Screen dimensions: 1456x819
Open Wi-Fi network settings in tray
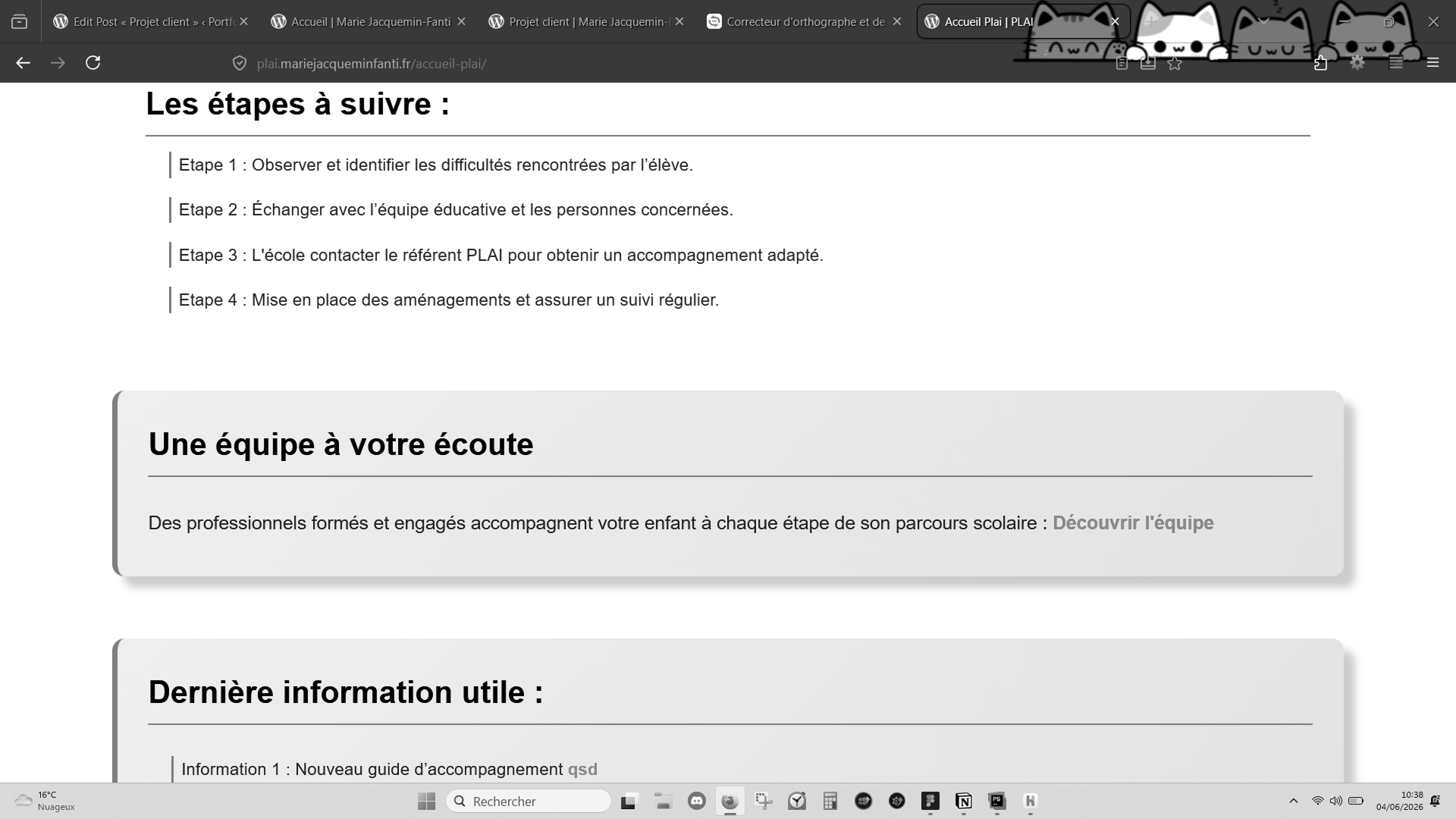pos(1318,801)
